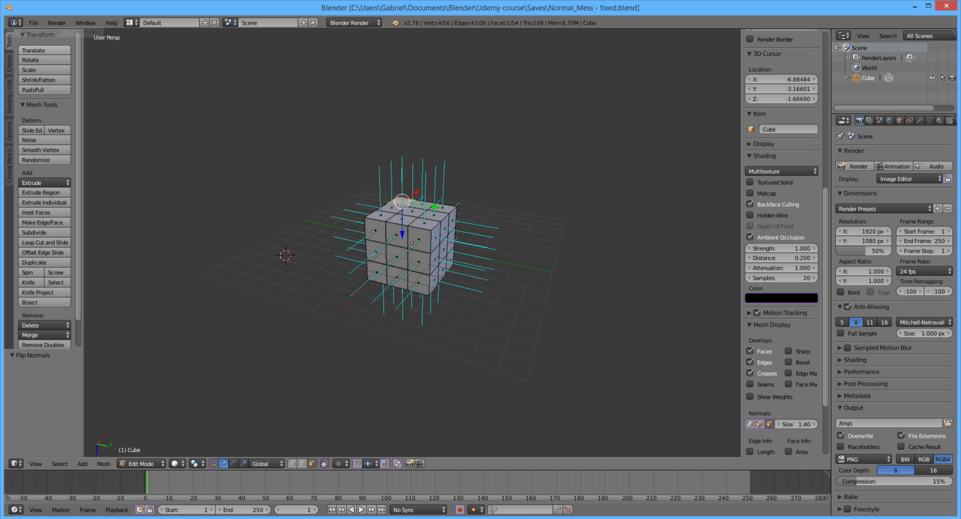Click the Scene icon in outliner
The height and width of the screenshot is (519, 961).
846,47
